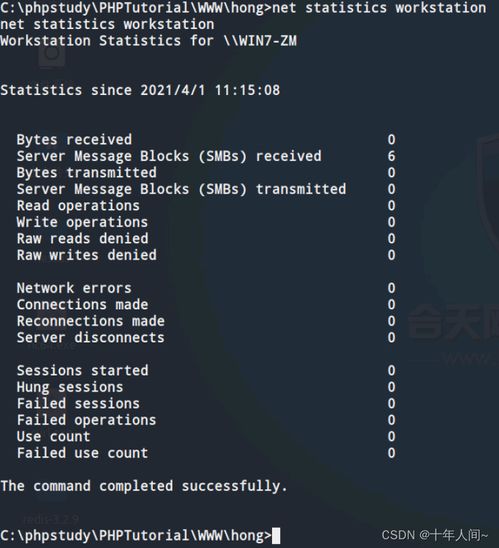499x548 pixels.
Task: Click the 'Raw writes denied' label
Action: 87,255
